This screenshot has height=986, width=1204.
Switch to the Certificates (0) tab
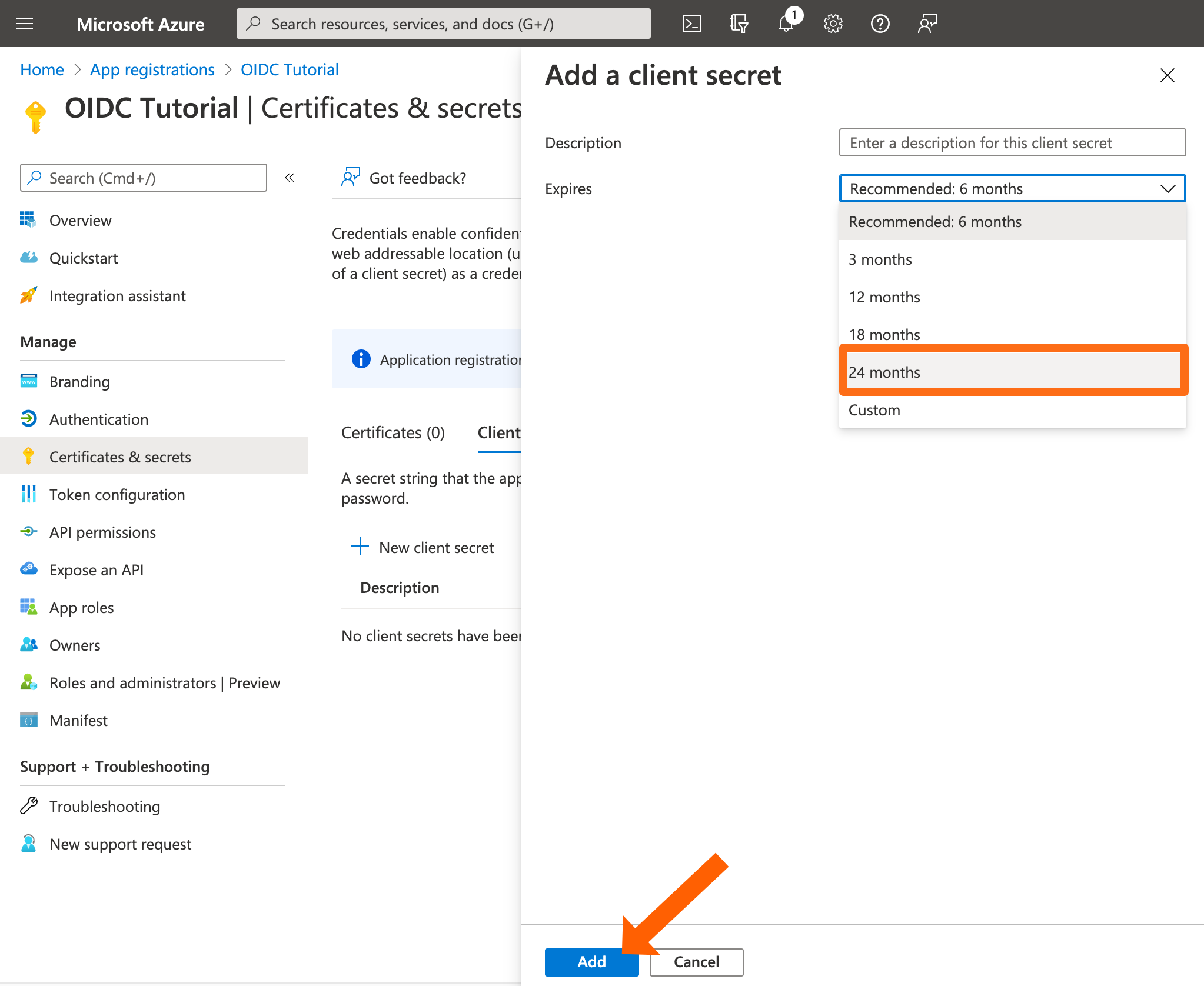pos(393,432)
